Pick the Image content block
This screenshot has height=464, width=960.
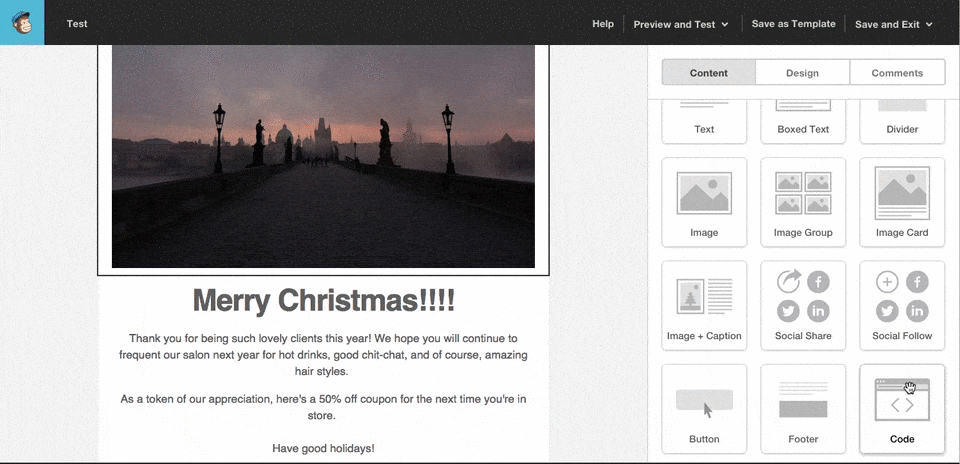(x=704, y=201)
